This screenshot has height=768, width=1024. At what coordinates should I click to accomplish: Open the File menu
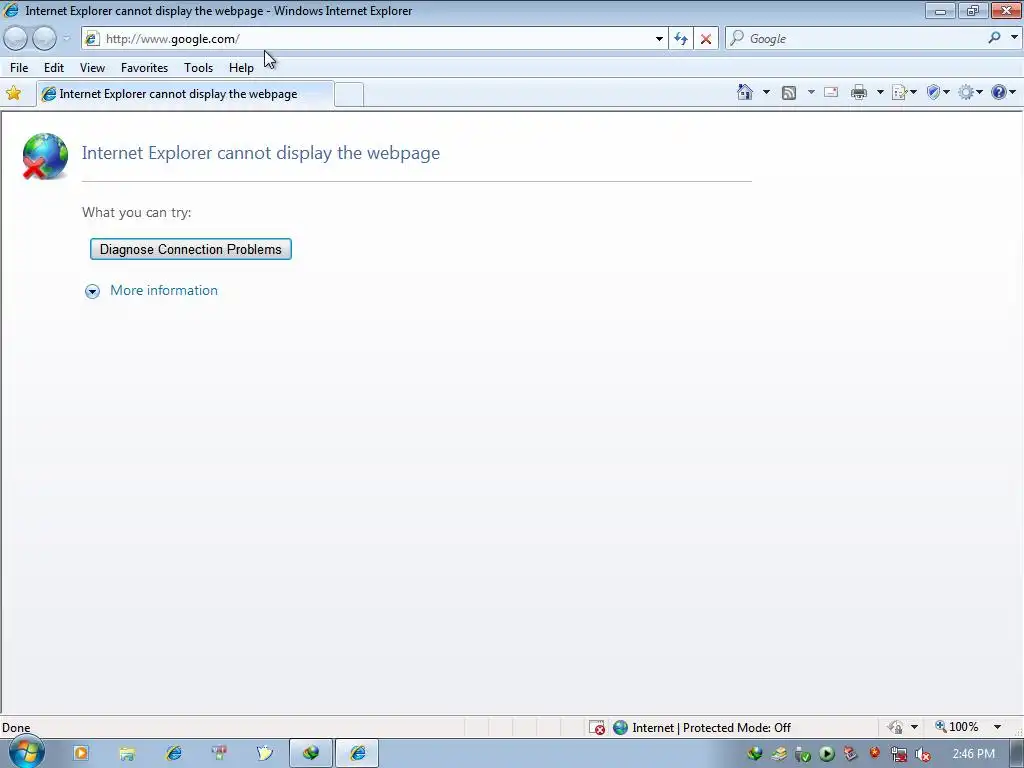coord(19,67)
